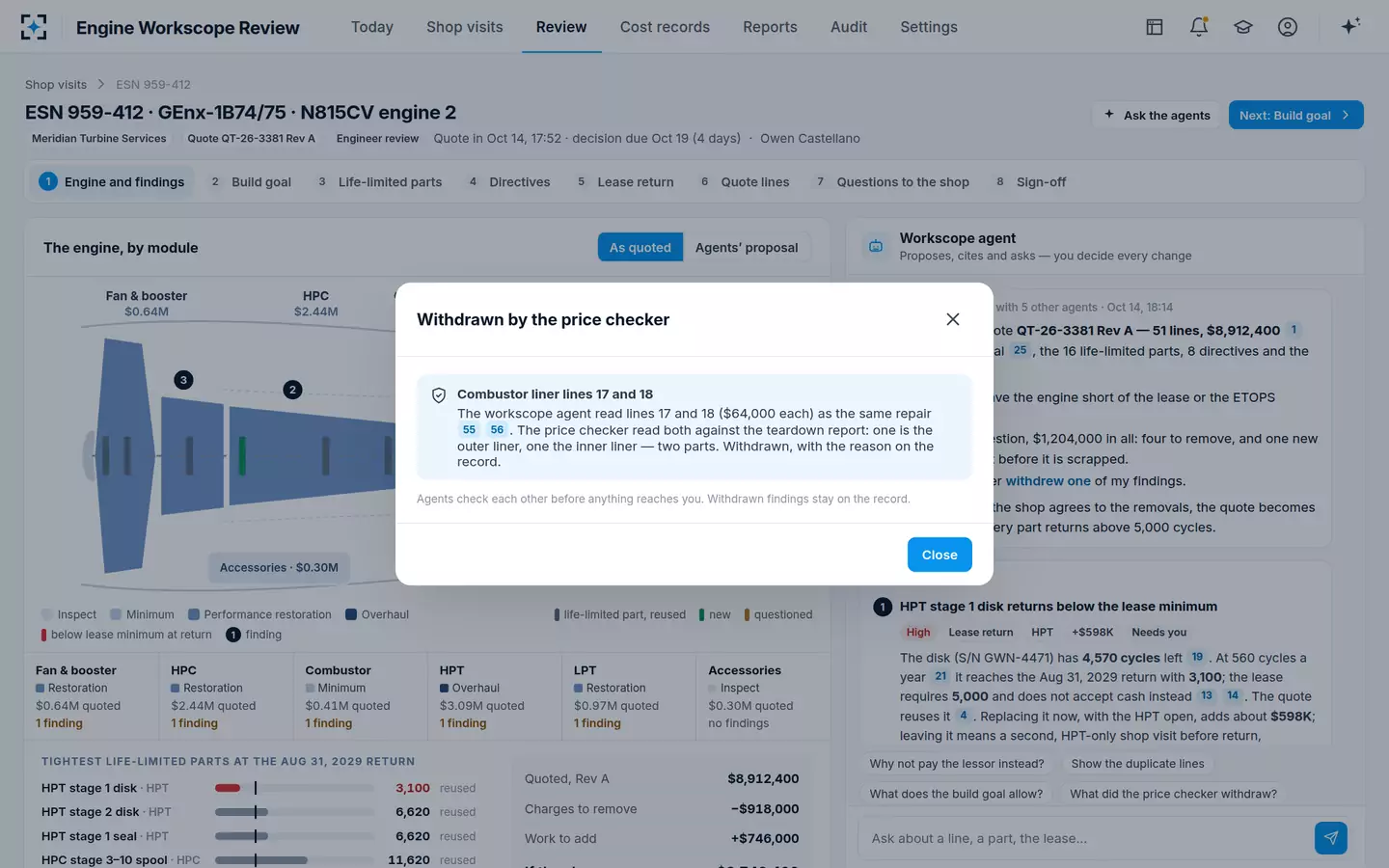Ask 'Why not pay the lessor instead?'
This screenshot has width=1389, height=868.
point(957,764)
